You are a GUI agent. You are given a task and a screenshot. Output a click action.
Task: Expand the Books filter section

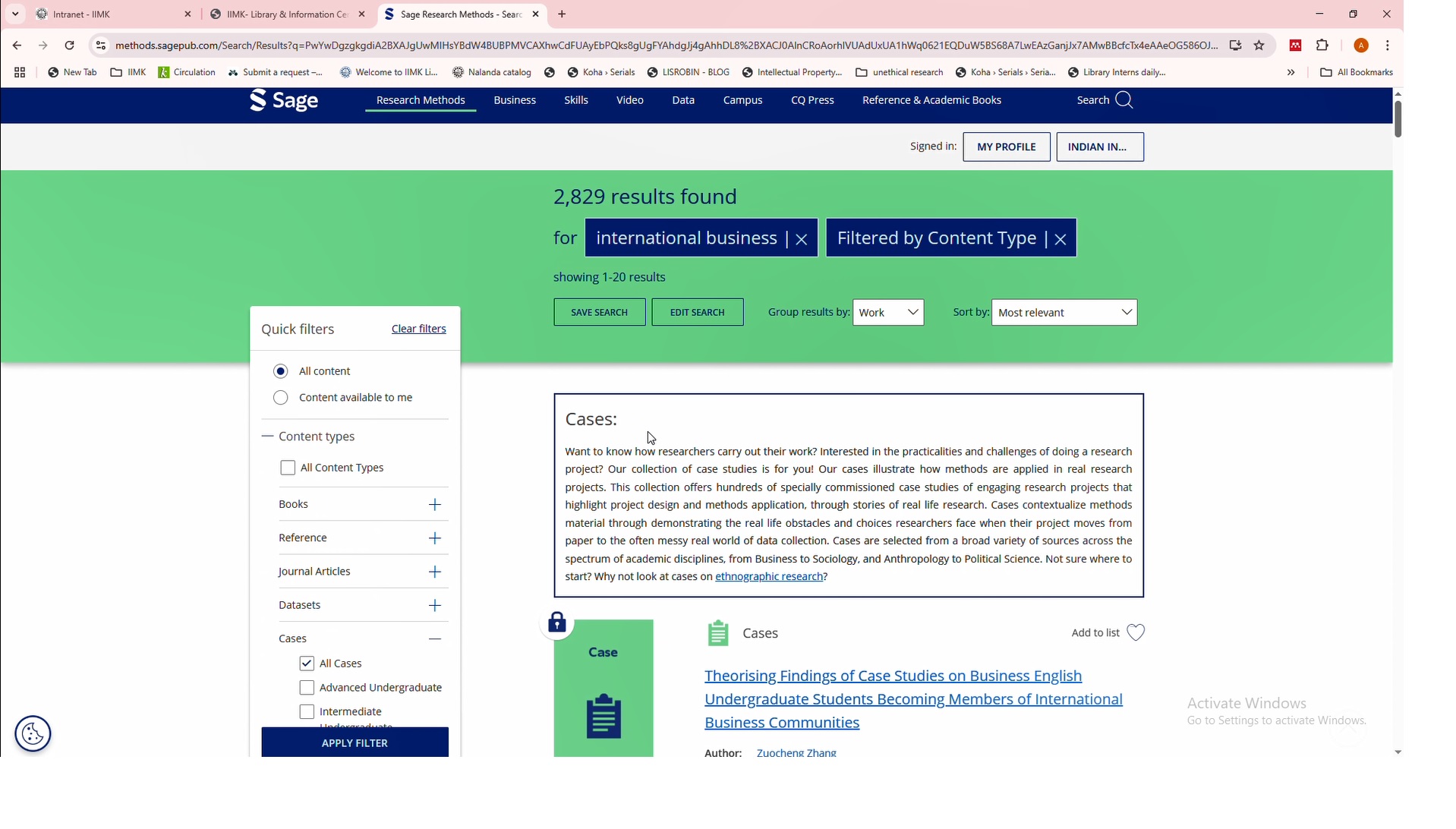[x=434, y=505]
